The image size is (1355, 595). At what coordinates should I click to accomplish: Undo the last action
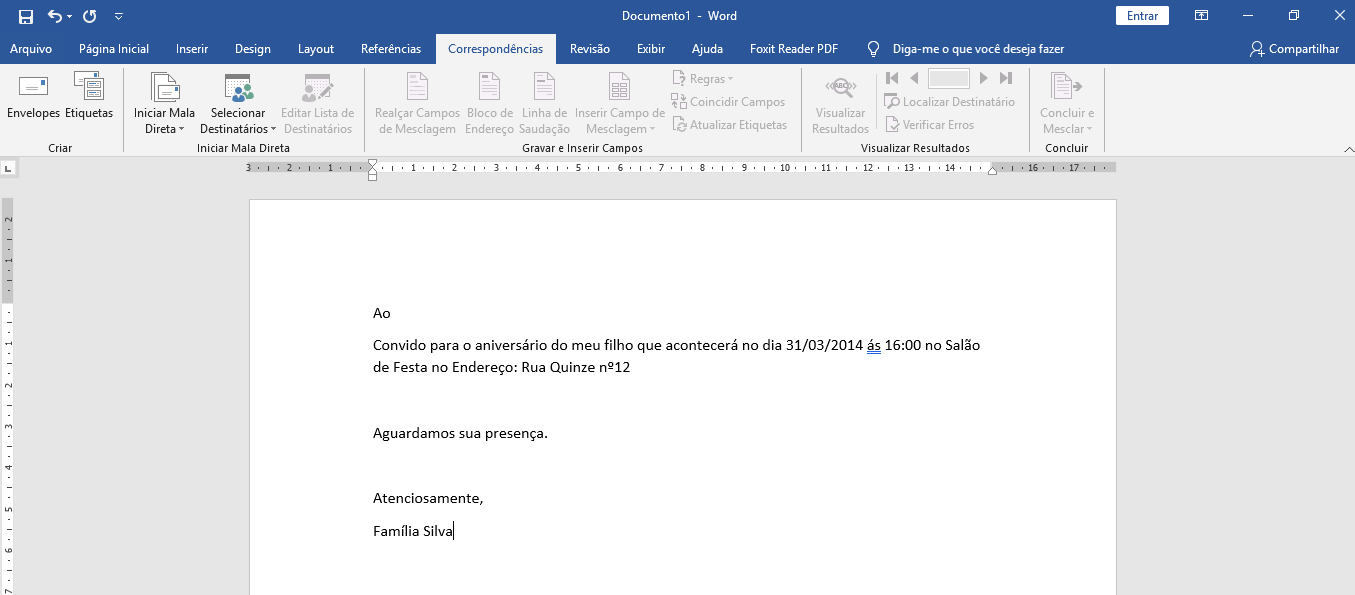pyautogui.click(x=55, y=16)
